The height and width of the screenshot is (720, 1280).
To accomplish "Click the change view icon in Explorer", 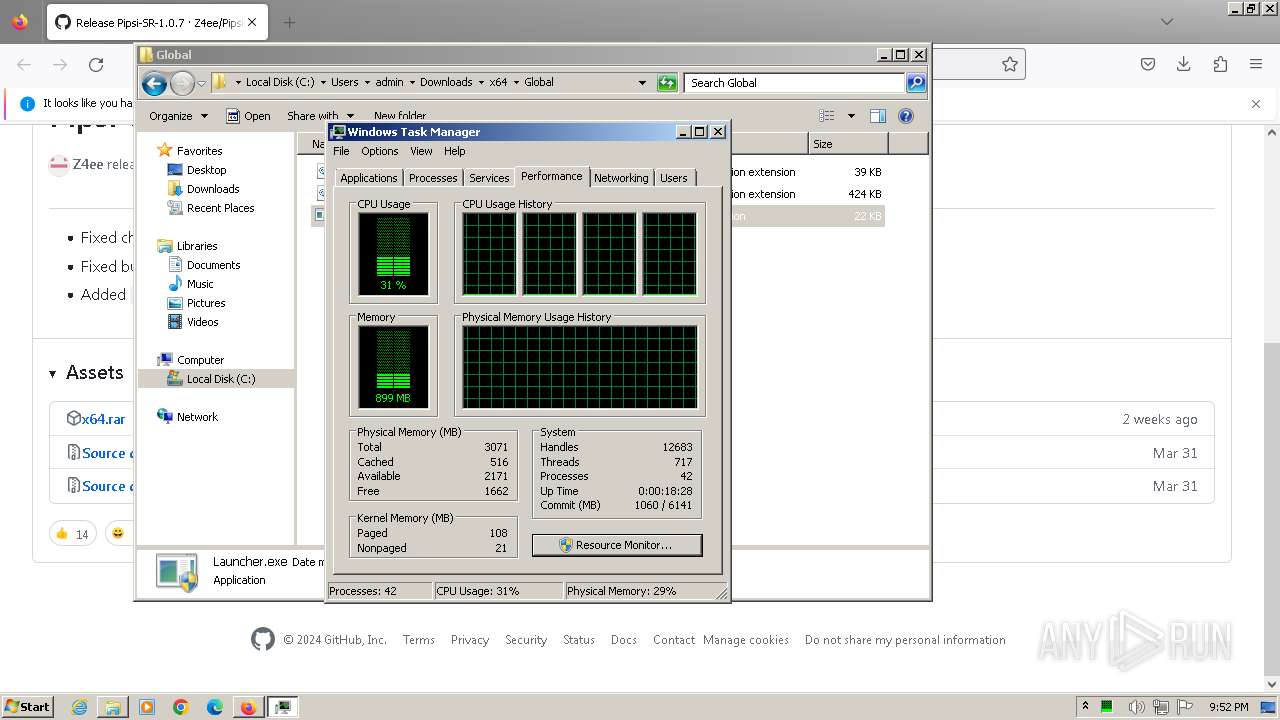I will tap(827, 116).
